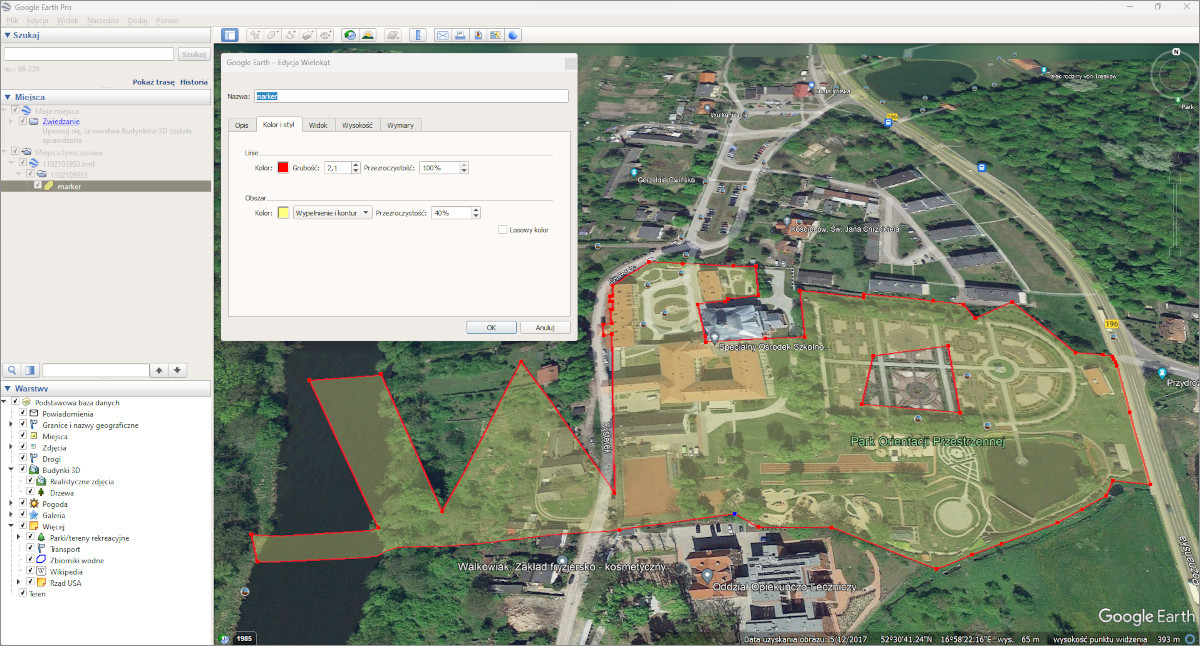
Task: Expand the Galeria layer node
Action: [x=13, y=515]
